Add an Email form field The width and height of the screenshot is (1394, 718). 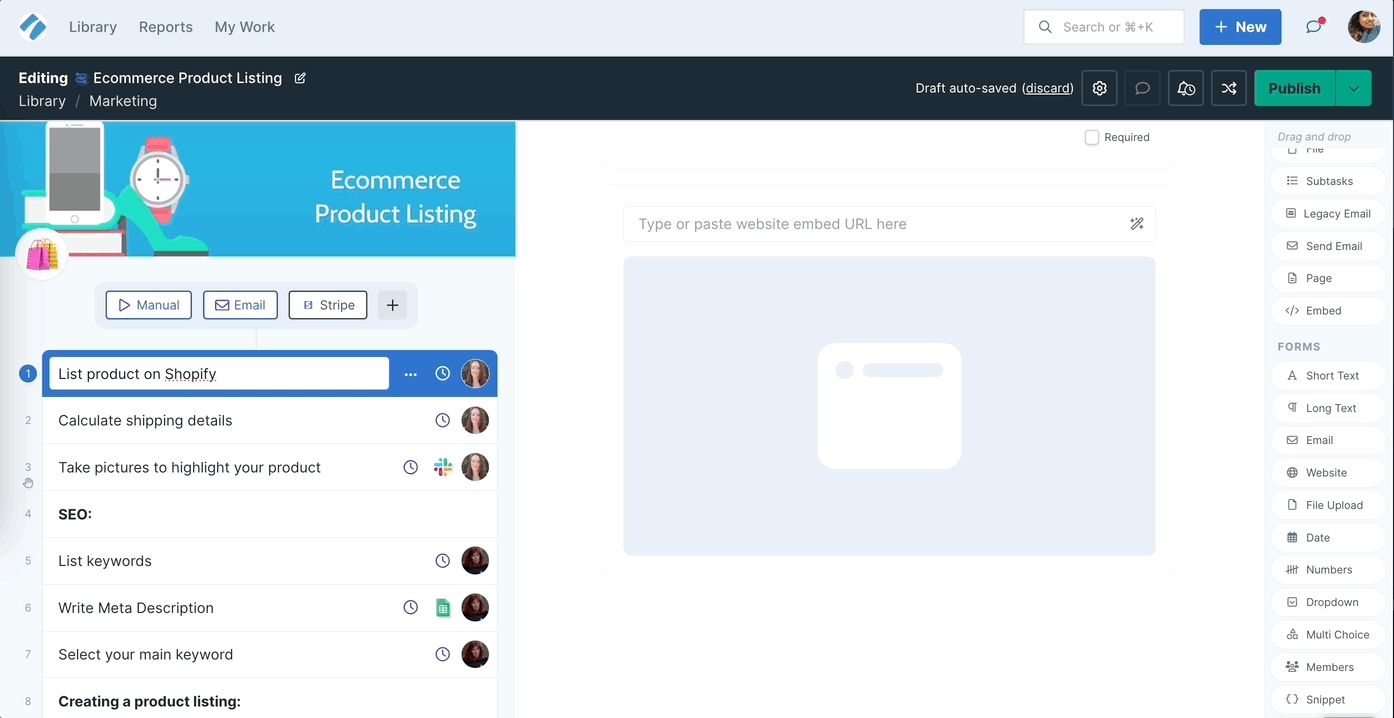pyautogui.click(x=1328, y=440)
